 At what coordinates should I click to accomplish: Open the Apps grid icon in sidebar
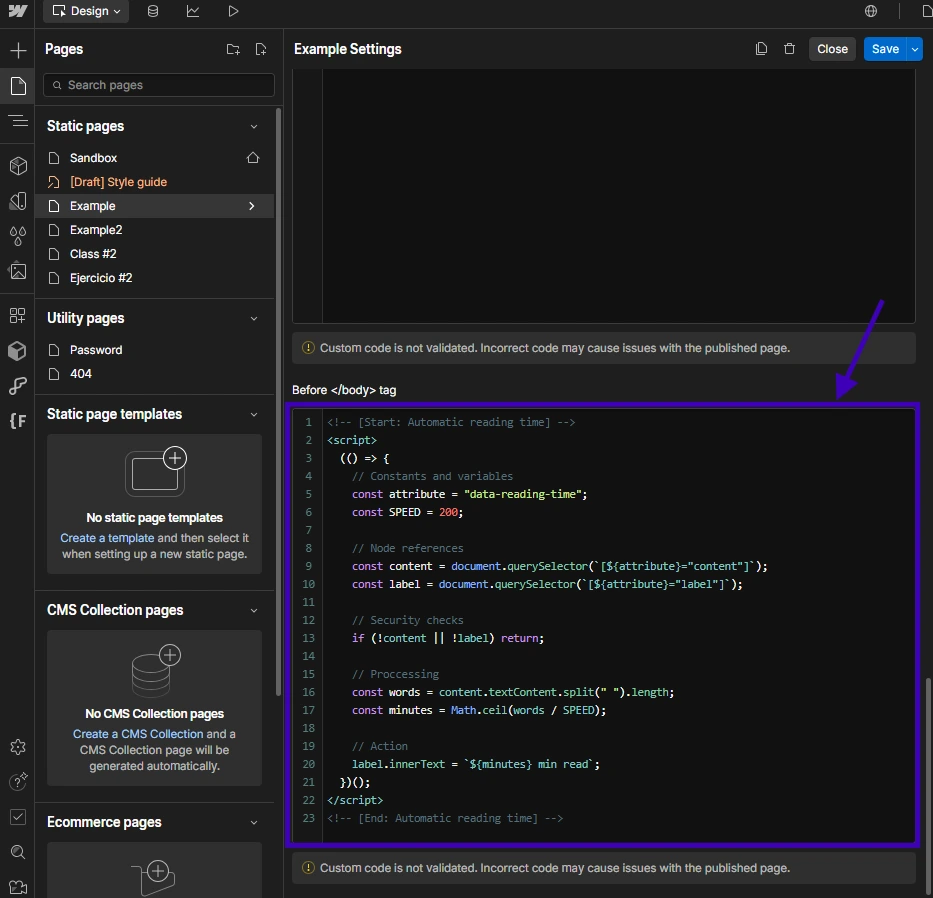[18, 315]
